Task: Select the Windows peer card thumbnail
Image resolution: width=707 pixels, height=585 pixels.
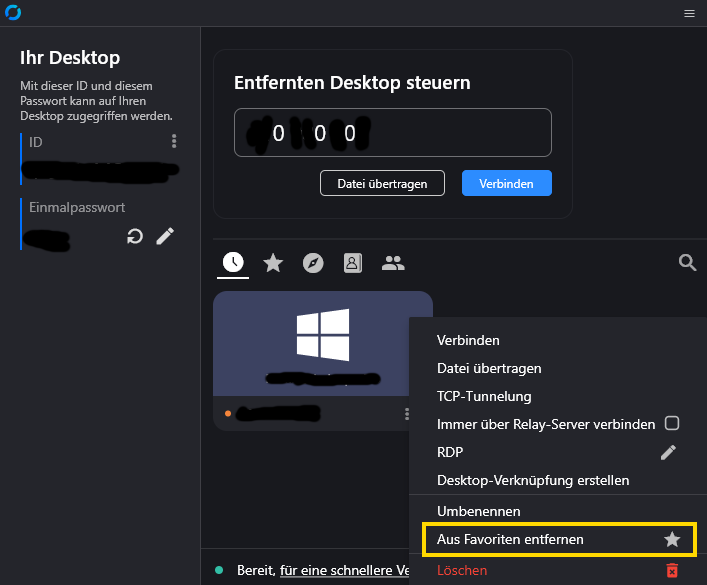Action: pos(323,344)
